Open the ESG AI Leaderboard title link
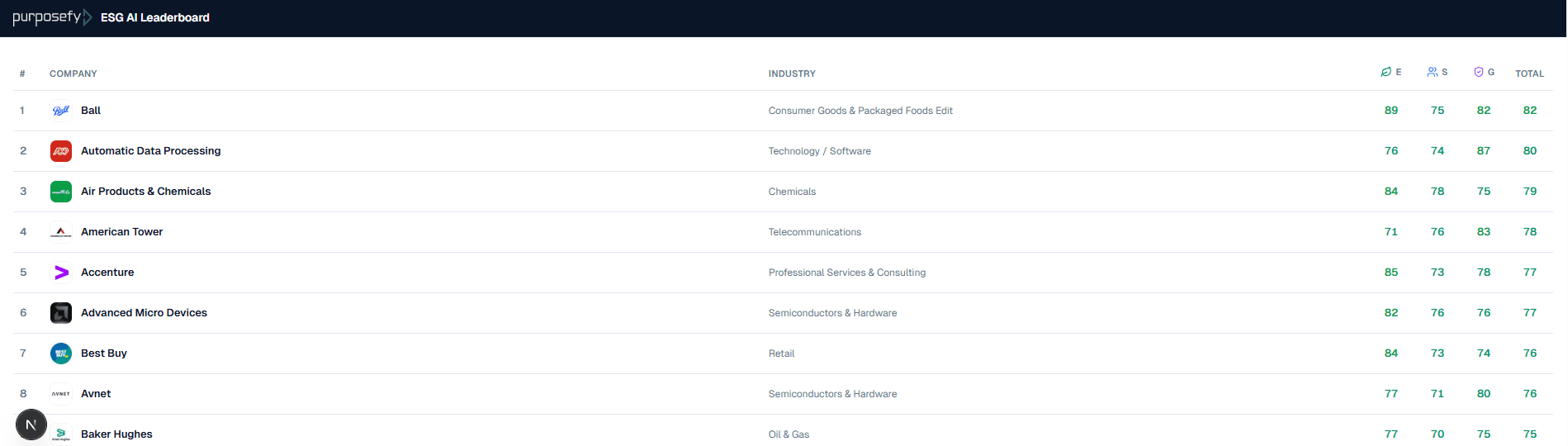This screenshot has width=1568, height=446. pos(155,17)
